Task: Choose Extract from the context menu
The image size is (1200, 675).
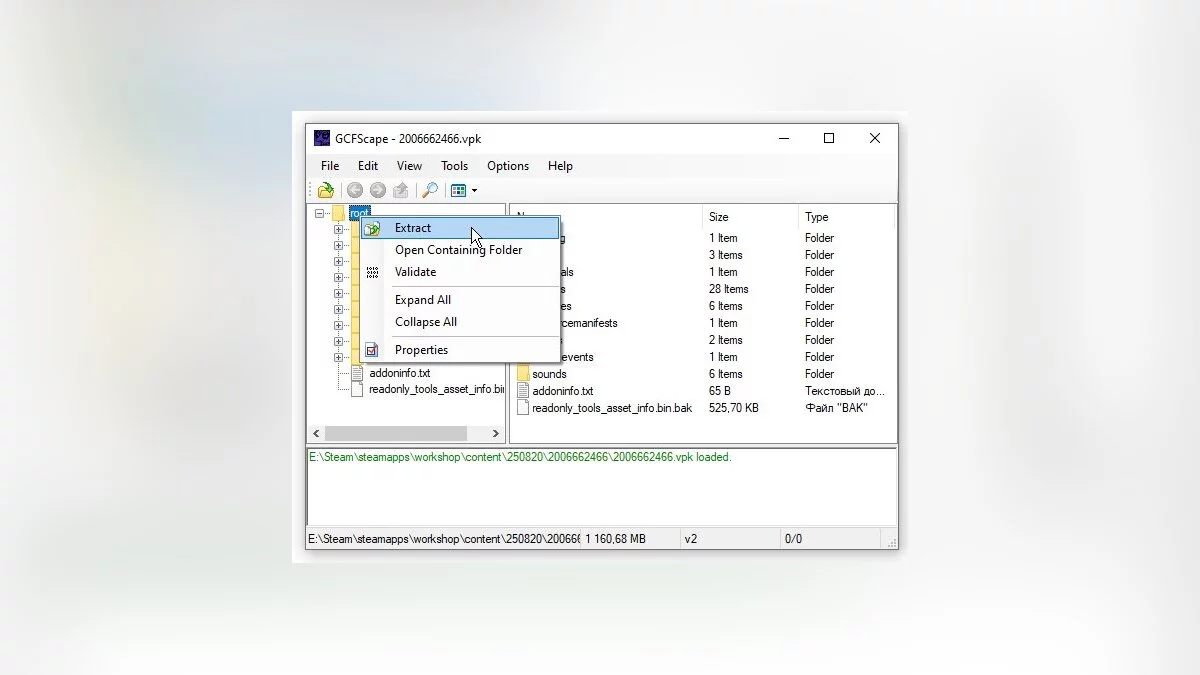Action: 460,228
